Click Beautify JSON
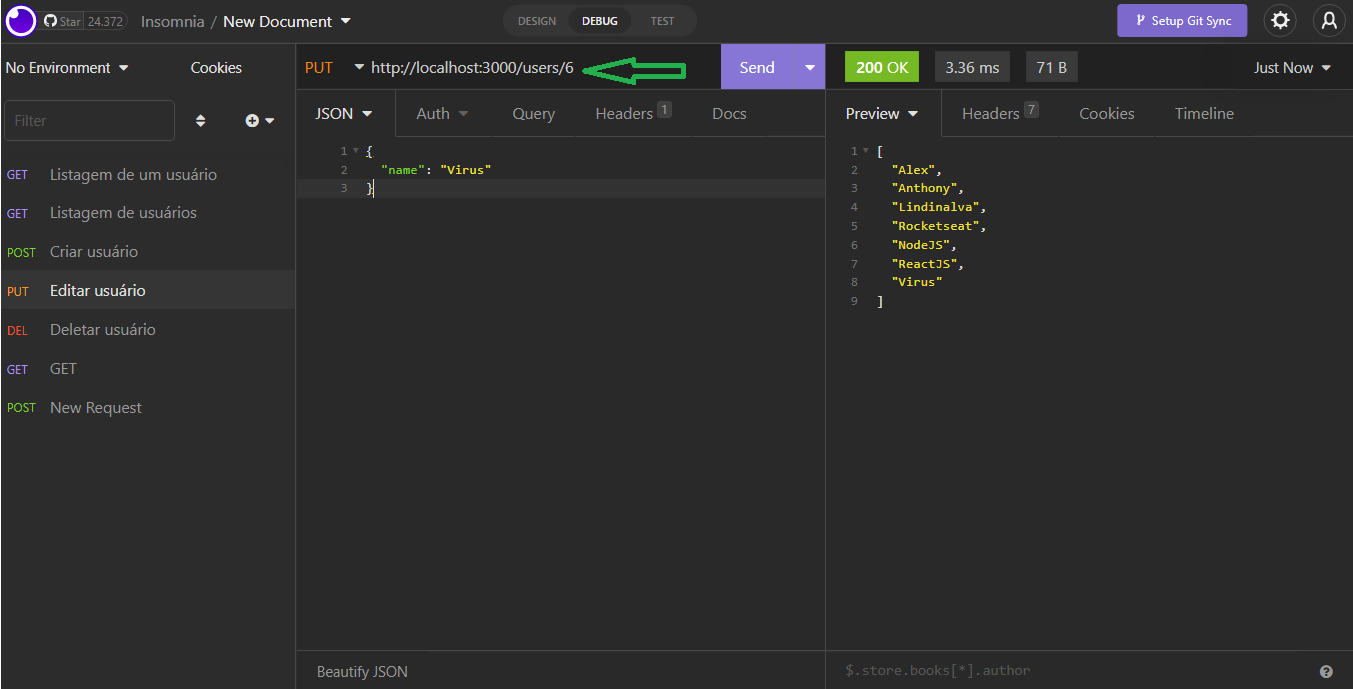Viewport: 1353px width, 689px height. coord(362,672)
